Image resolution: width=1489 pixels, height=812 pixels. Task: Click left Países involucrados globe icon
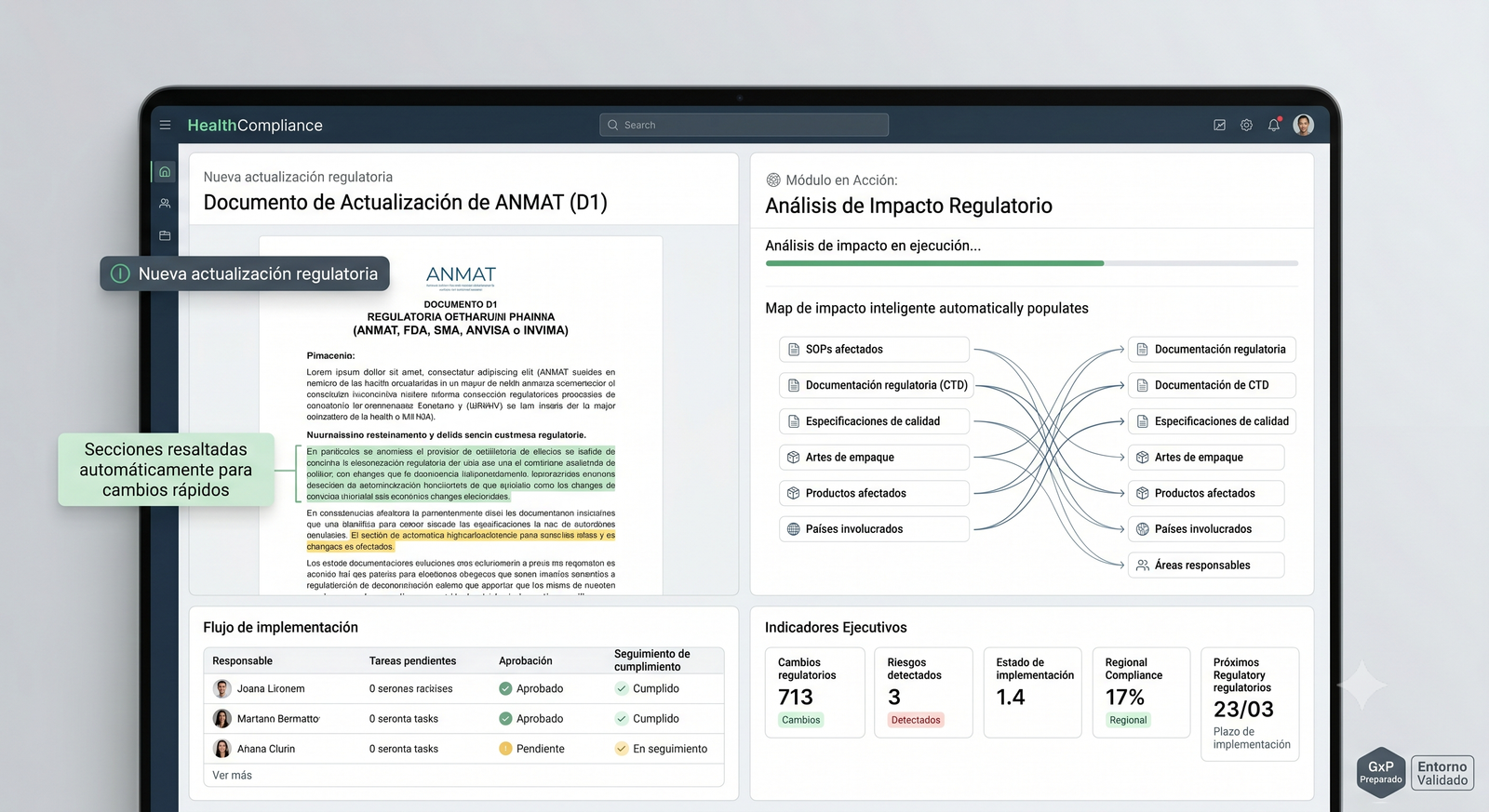click(x=794, y=529)
